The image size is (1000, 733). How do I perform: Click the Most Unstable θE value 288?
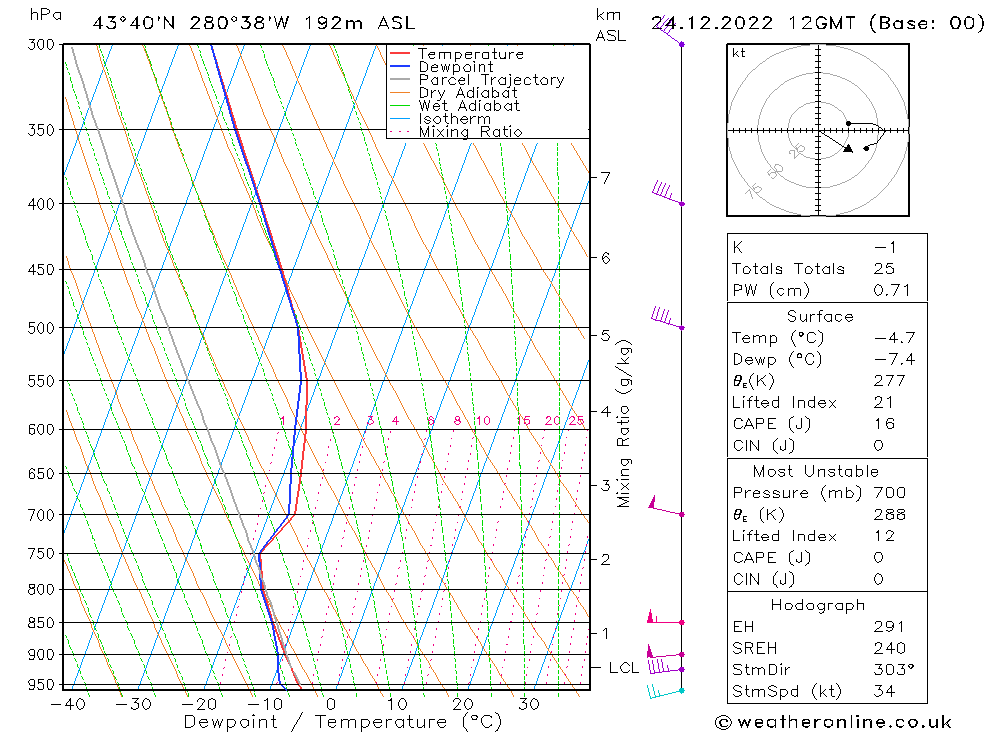pos(889,514)
